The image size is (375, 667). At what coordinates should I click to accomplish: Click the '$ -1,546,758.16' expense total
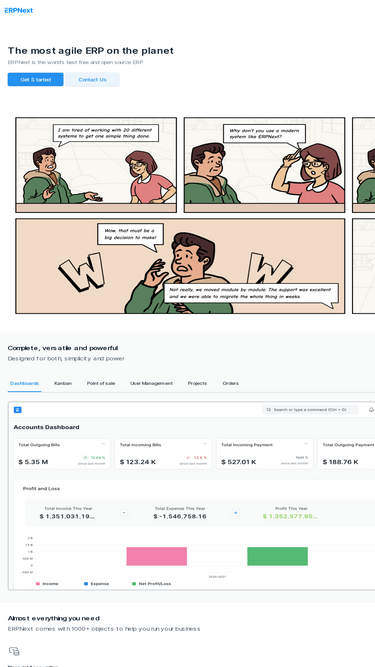[x=180, y=516]
